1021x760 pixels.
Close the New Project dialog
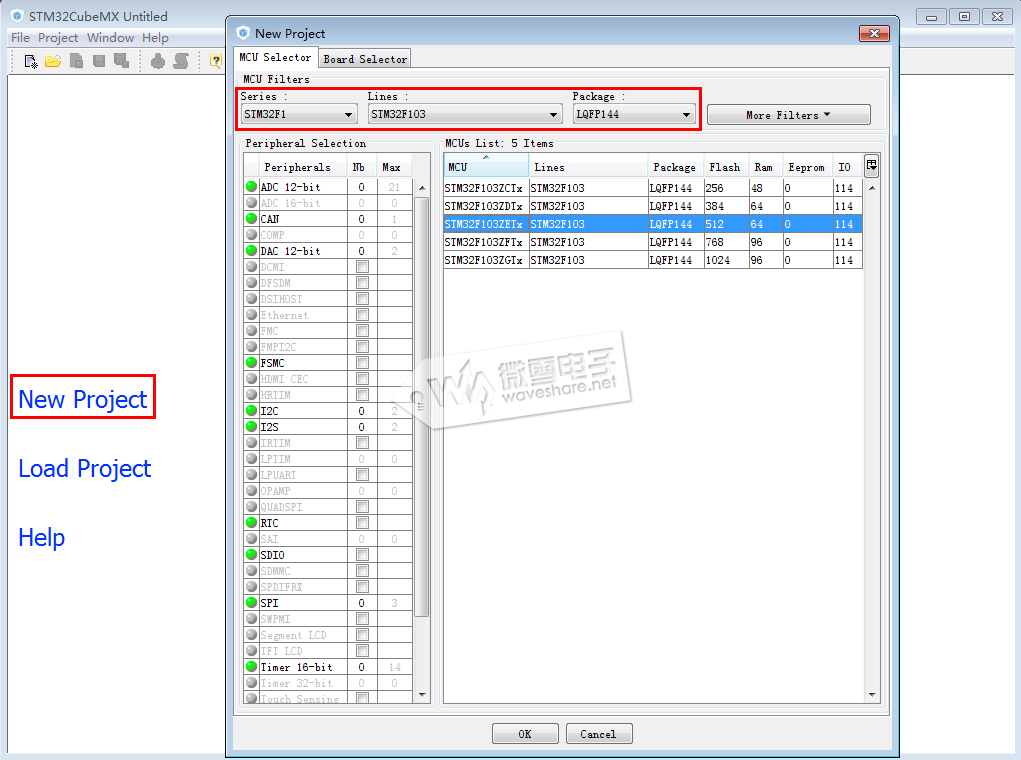click(x=874, y=33)
